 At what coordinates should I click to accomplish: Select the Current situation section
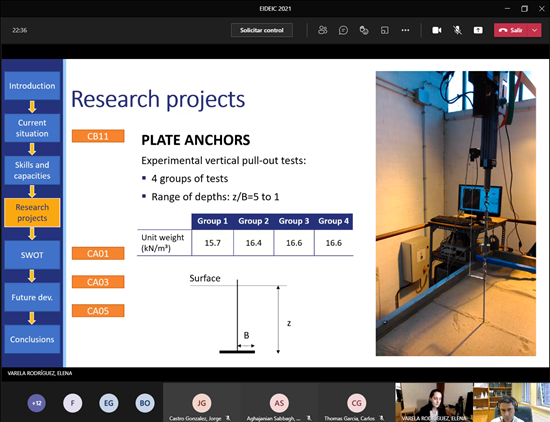pyautogui.click(x=32, y=128)
